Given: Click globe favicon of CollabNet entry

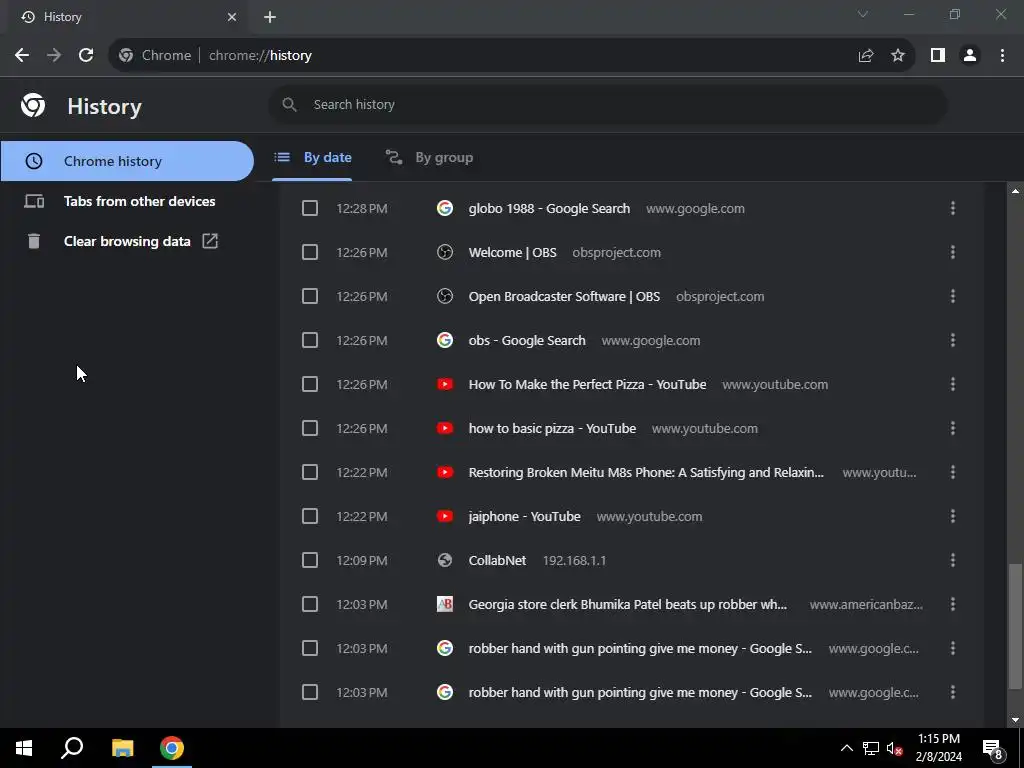Looking at the screenshot, I should [x=445, y=560].
